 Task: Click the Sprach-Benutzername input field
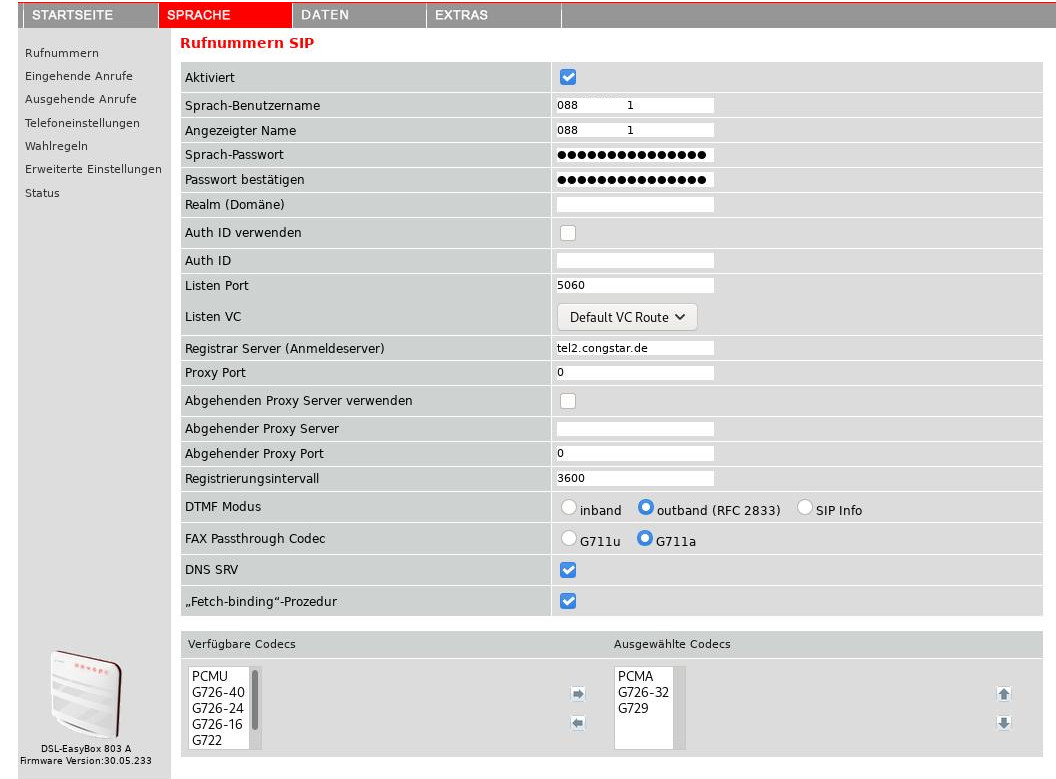[635, 105]
